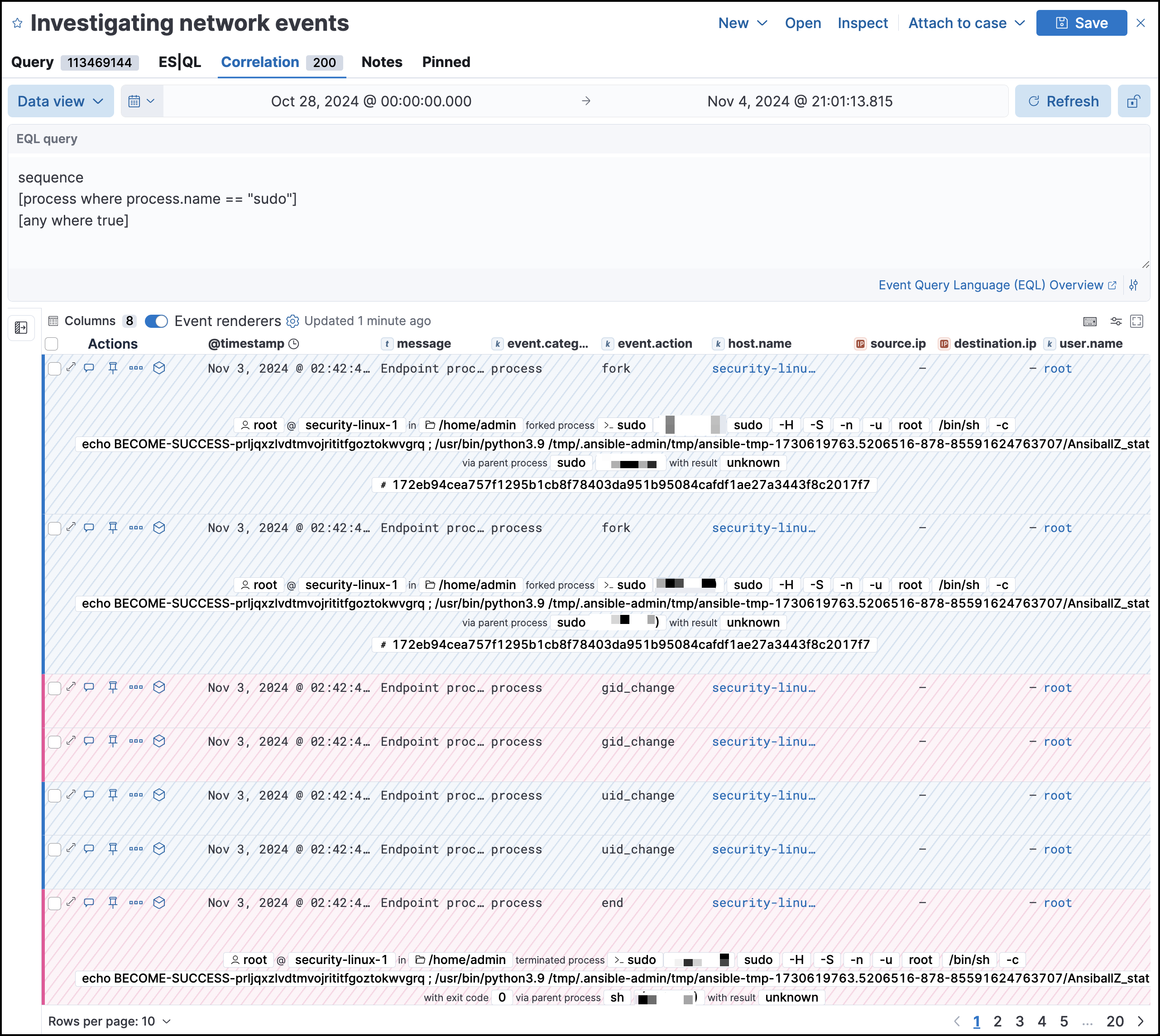Viewport: 1160px width, 1036px height.
Task: Open keyboard shortcuts icon above the table
Action: [1090, 321]
